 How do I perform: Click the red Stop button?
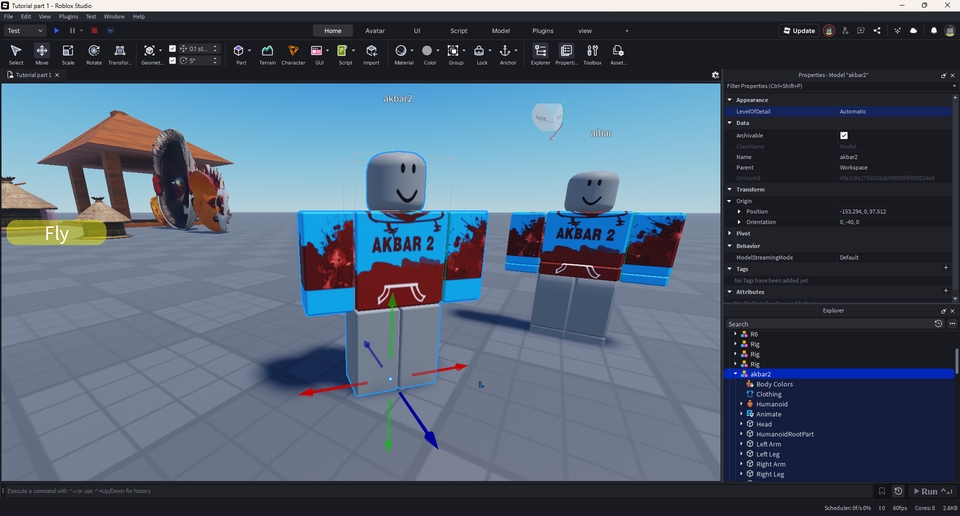tap(94, 31)
